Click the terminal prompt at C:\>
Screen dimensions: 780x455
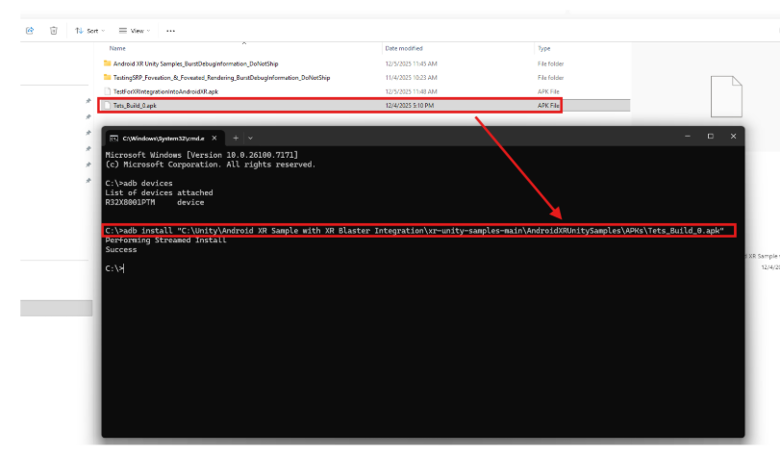114,269
